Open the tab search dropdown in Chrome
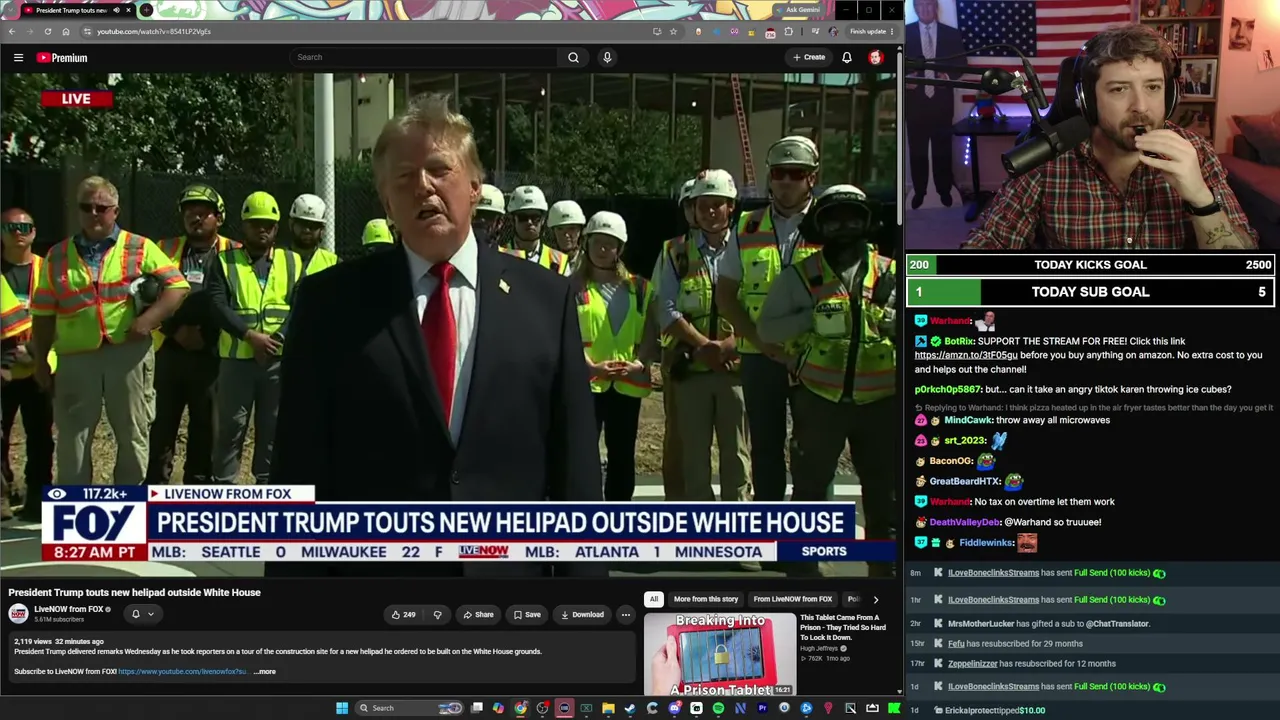The width and height of the screenshot is (1280, 720). [x=10, y=10]
